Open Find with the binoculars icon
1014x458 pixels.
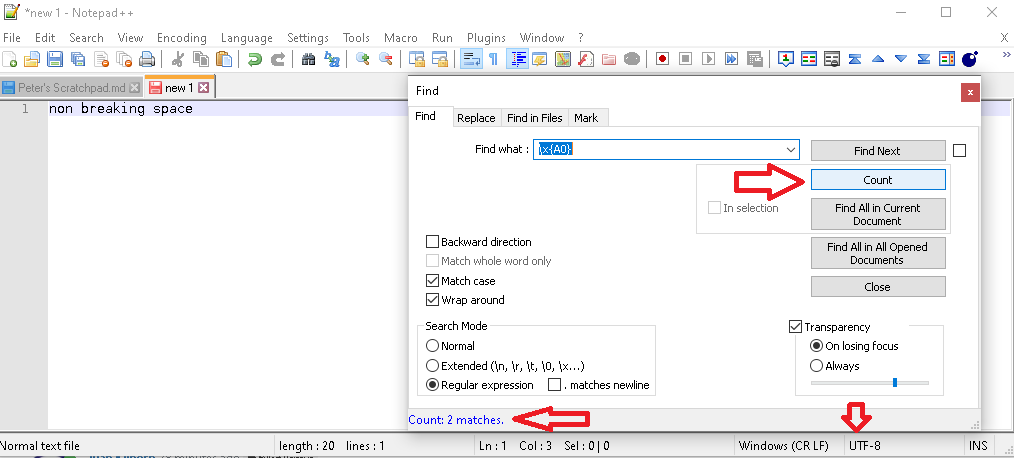coord(308,60)
